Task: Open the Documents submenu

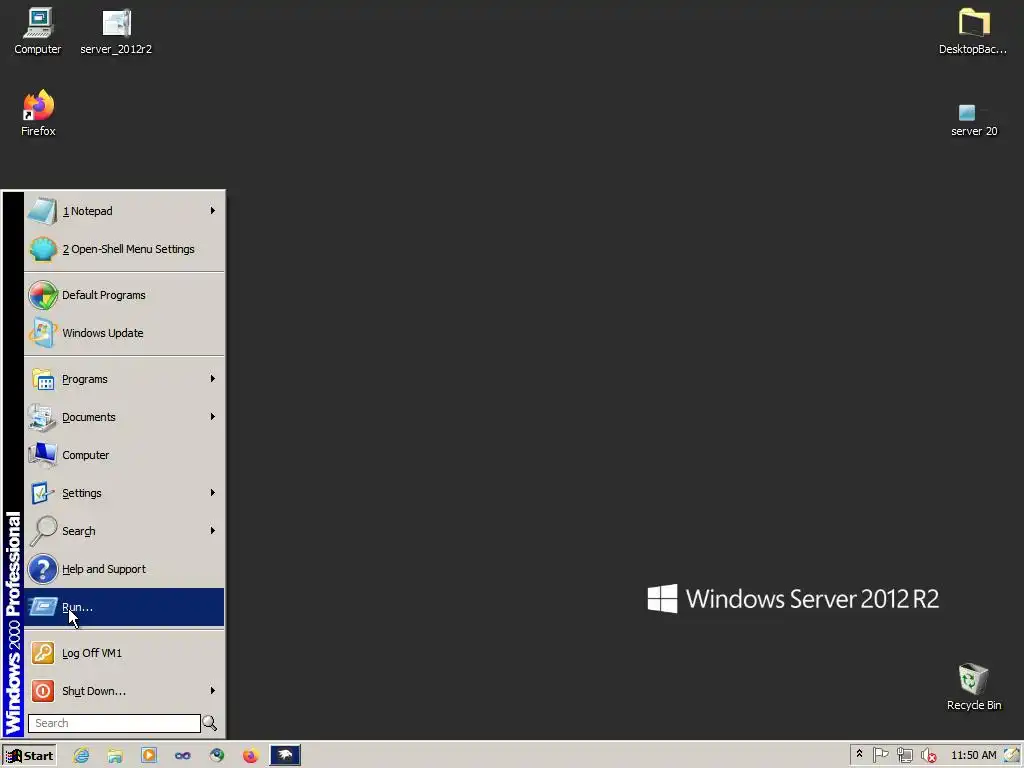Action: 124,417
